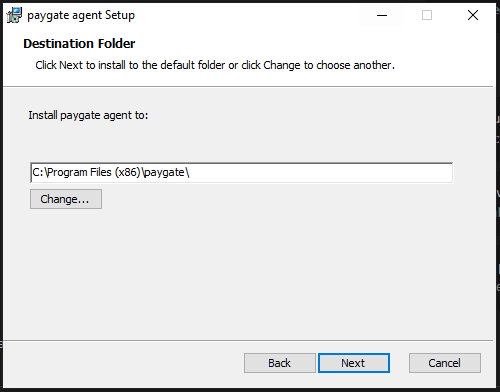Viewport: 500px width, 392px height.
Task: Open the Change... folder browser
Action: [x=66, y=199]
